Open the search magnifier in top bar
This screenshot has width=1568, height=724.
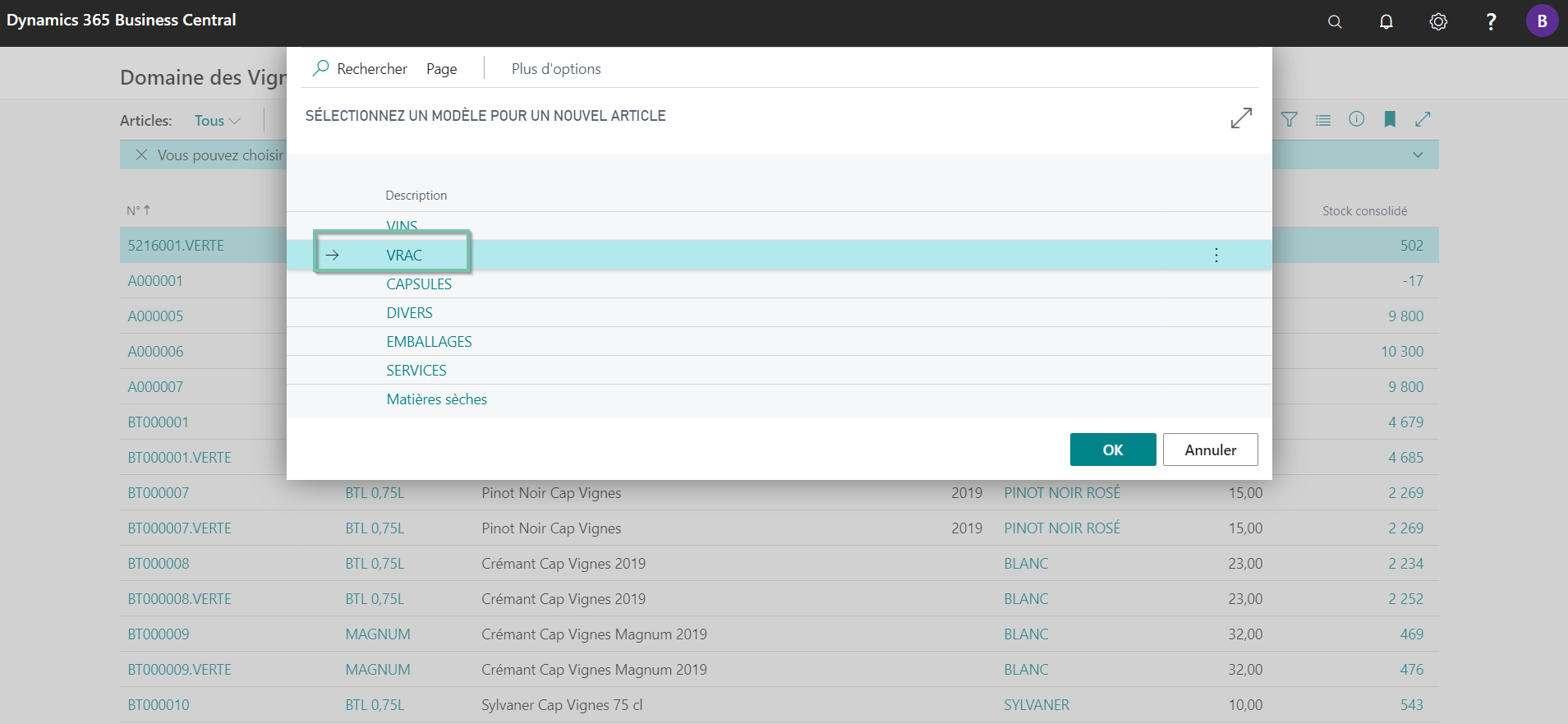click(1335, 22)
